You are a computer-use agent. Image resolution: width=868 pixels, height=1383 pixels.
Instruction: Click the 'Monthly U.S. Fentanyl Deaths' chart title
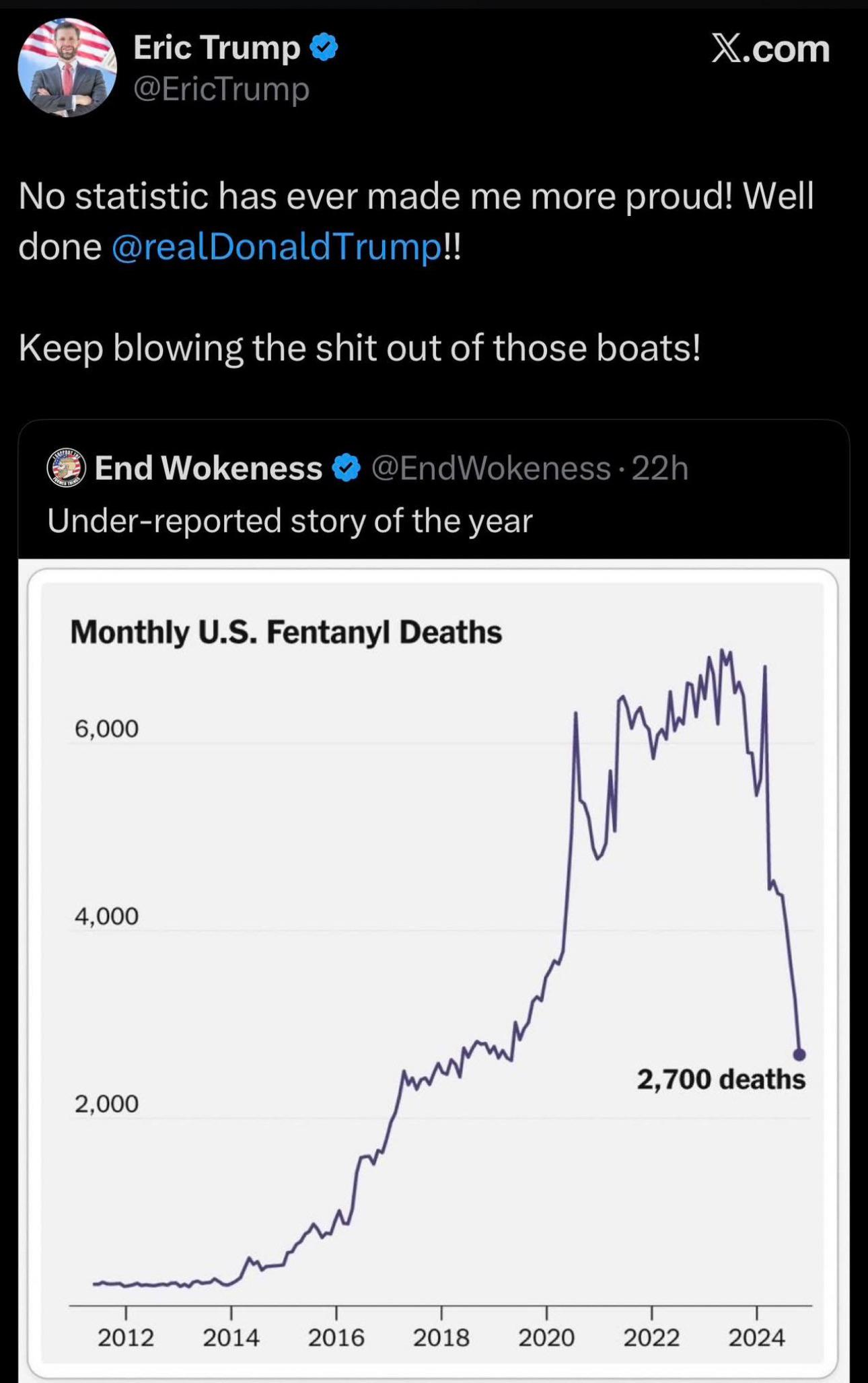[x=286, y=632]
